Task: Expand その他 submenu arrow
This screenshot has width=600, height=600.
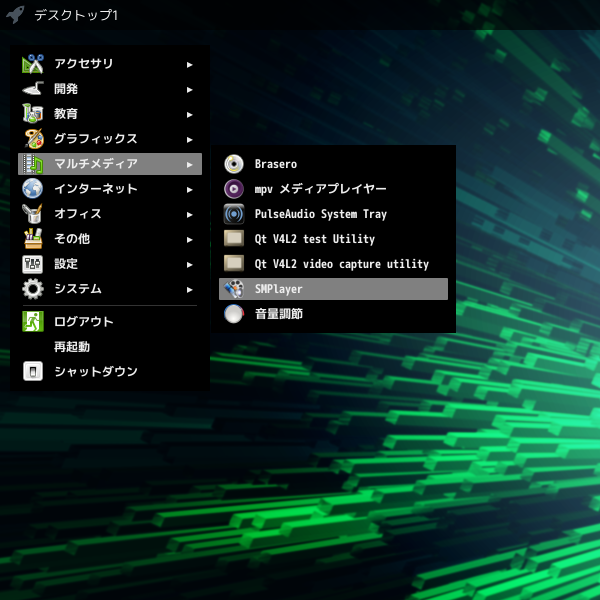Action: tap(189, 240)
